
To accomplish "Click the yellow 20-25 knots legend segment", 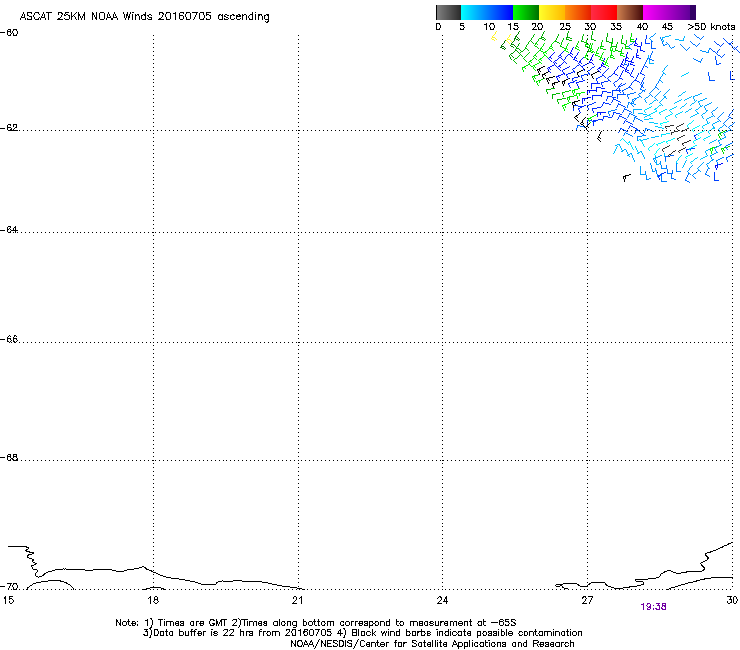I will point(552,12).
